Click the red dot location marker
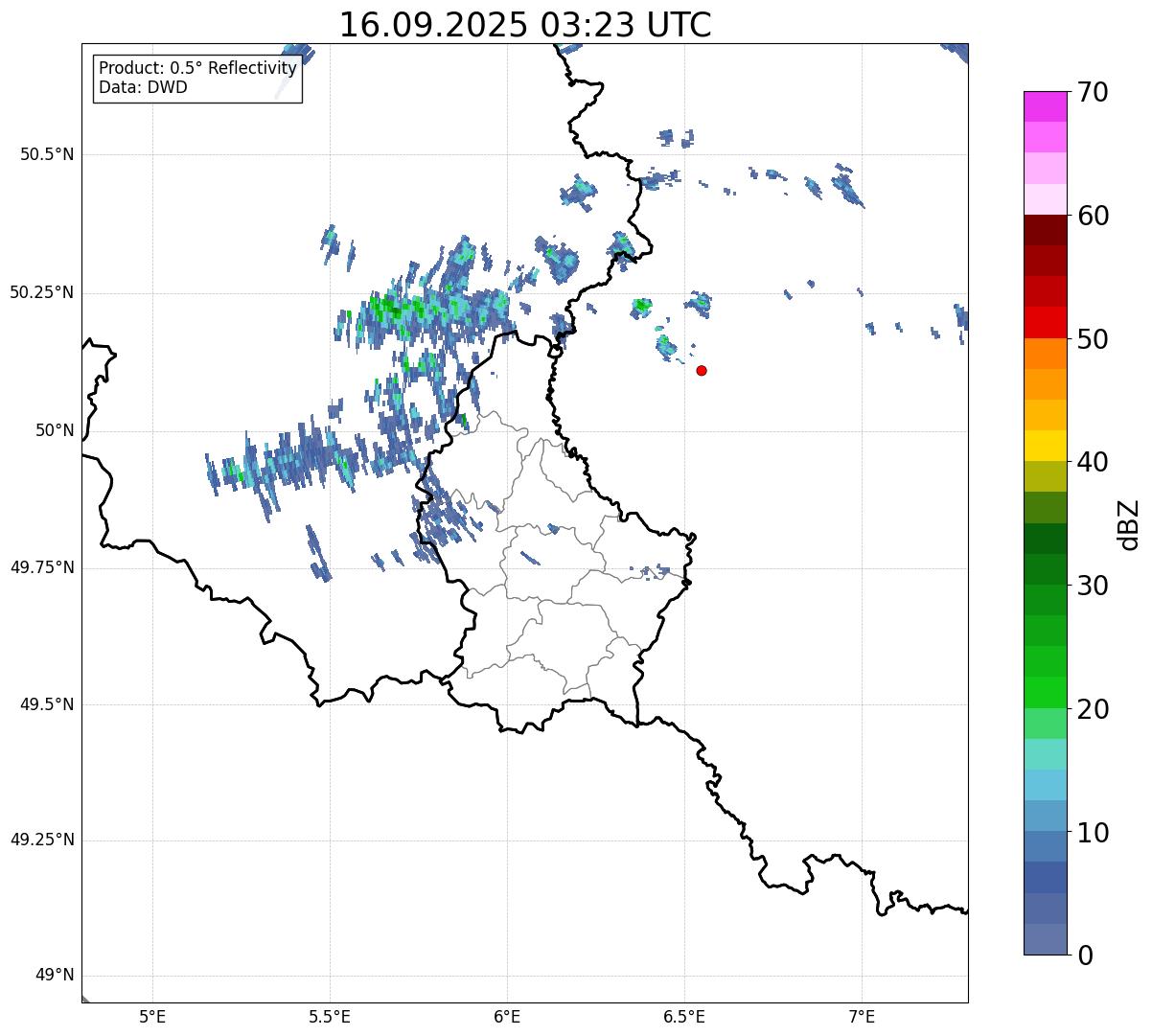 pos(702,370)
